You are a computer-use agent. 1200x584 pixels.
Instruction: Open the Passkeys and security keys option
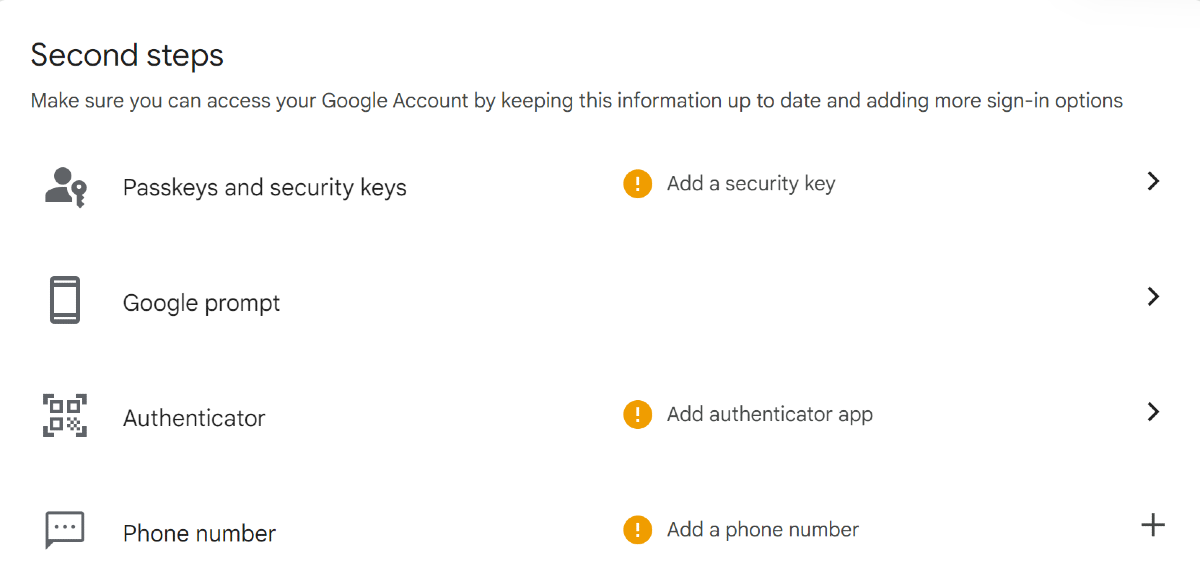[264, 188]
